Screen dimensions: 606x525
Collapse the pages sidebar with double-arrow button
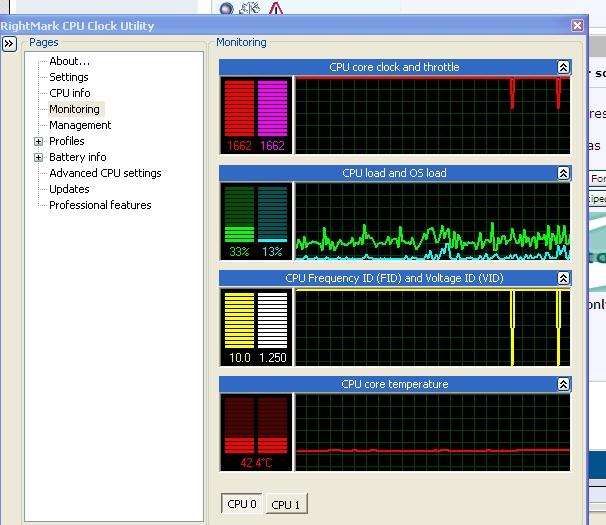click(9, 44)
